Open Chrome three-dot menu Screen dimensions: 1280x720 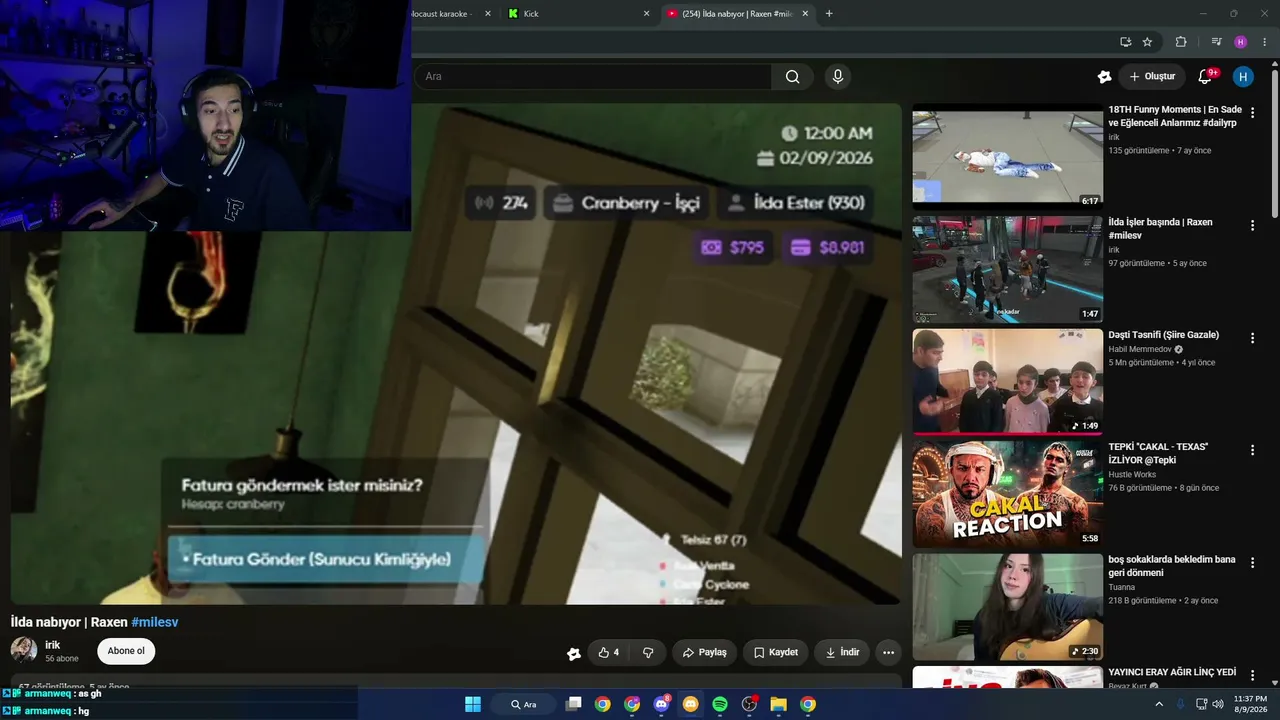pyautogui.click(x=1265, y=42)
